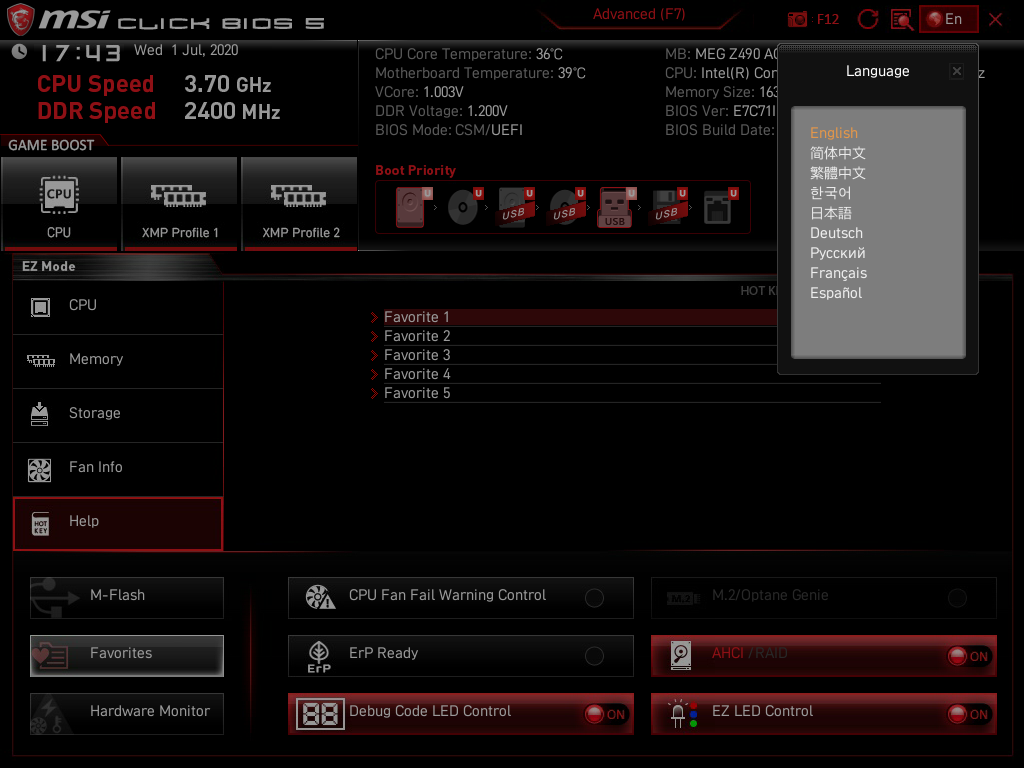Image resolution: width=1024 pixels, height=768 pixels.
Task: Select the USB floppy boot device
Action: (x=668, y=207)
